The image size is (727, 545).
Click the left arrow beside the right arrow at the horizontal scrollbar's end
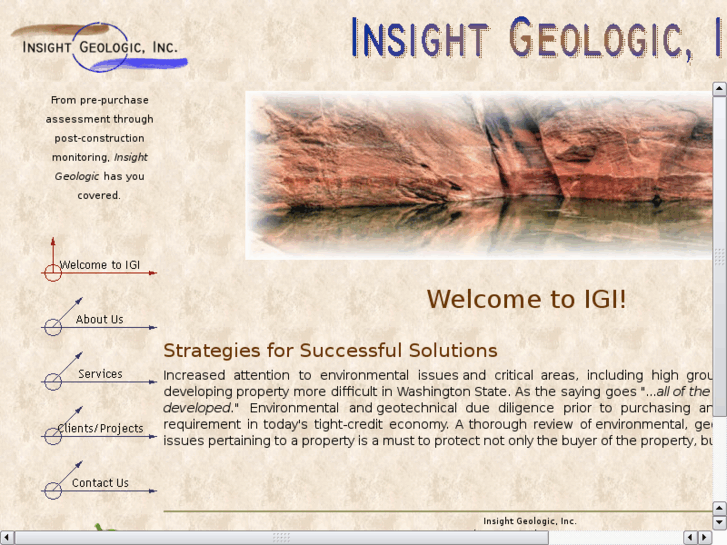[691, 537]
